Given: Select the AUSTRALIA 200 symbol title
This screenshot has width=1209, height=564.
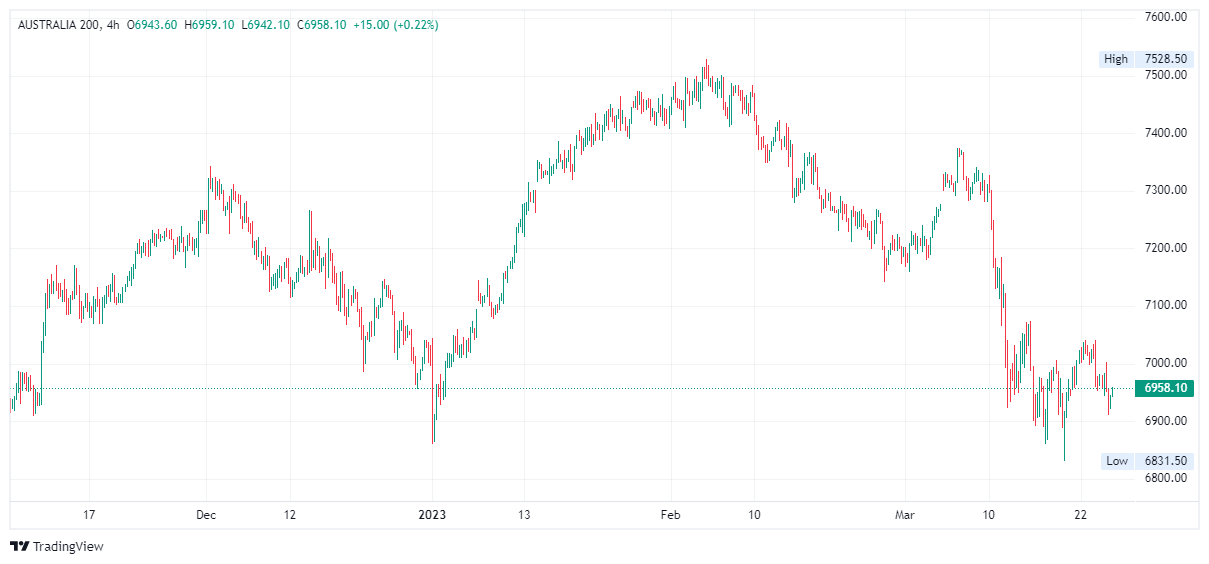Looking at the screenshot, I should [58, 24].
